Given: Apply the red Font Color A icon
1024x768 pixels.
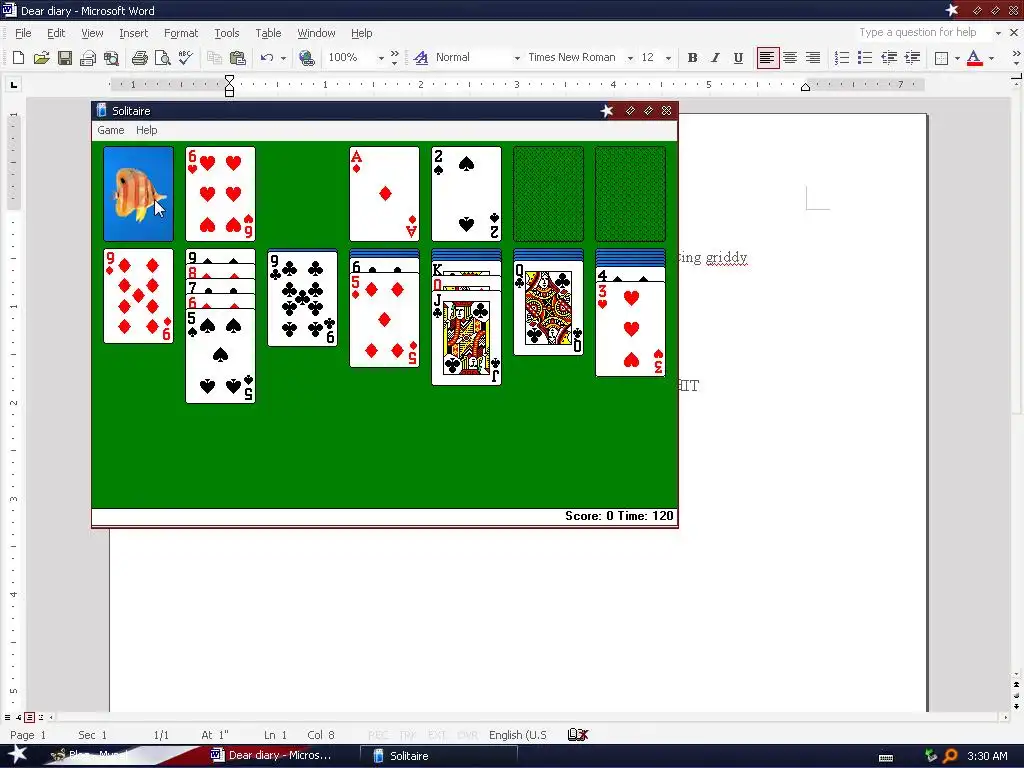Looking at the screenshot, I should click(x=974, y=57).
